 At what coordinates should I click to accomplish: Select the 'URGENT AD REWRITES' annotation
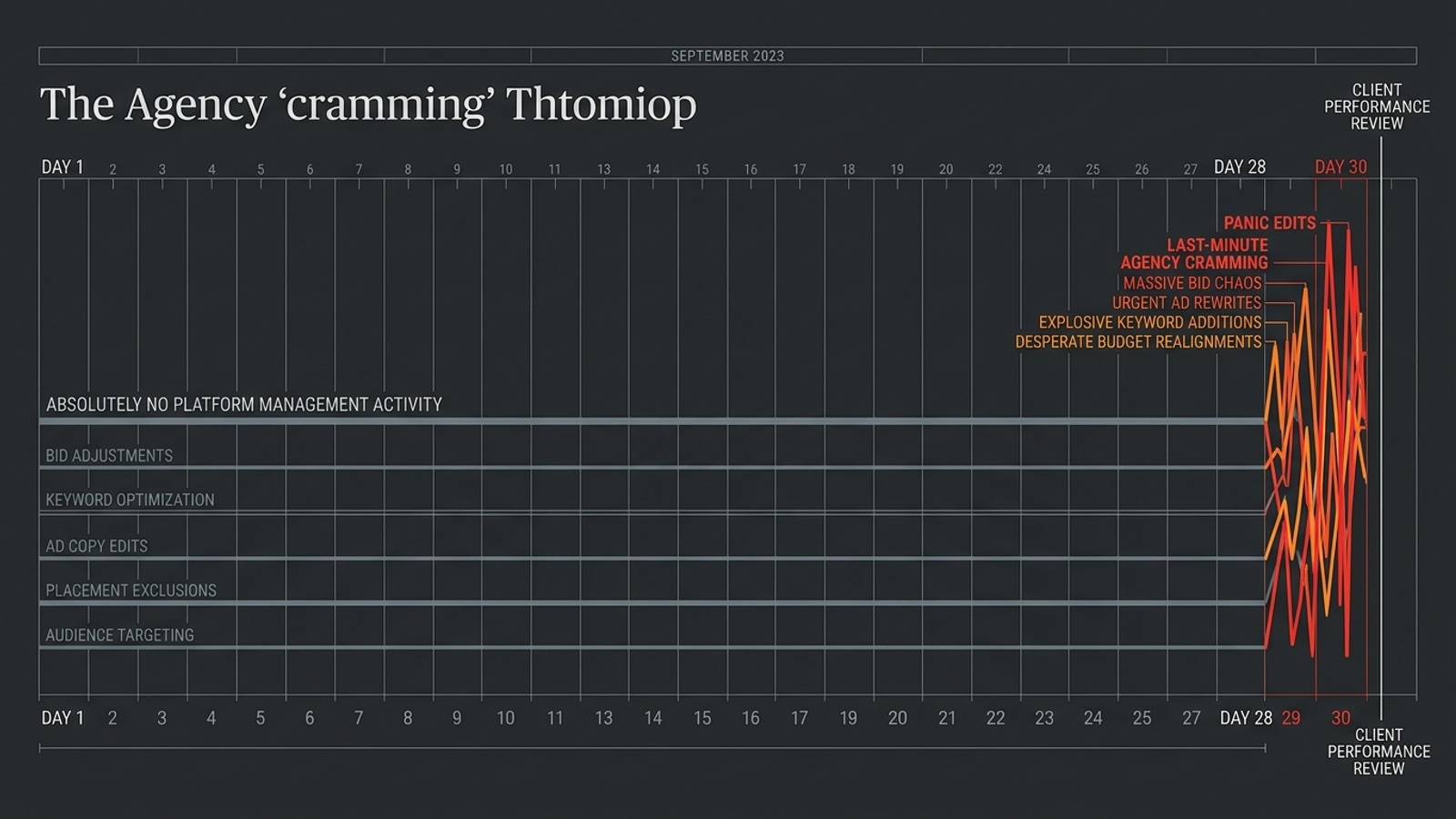coord(1187,302)
